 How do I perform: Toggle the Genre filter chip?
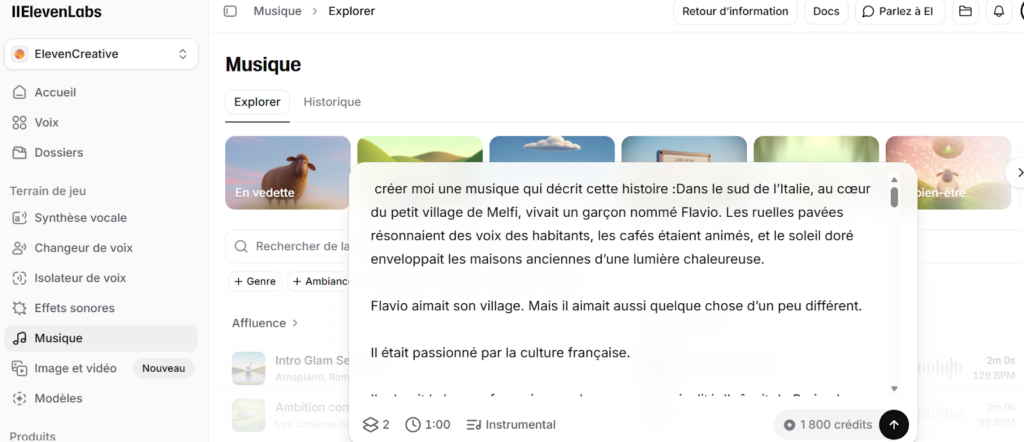pyautogui.click(x=255, y=282)
